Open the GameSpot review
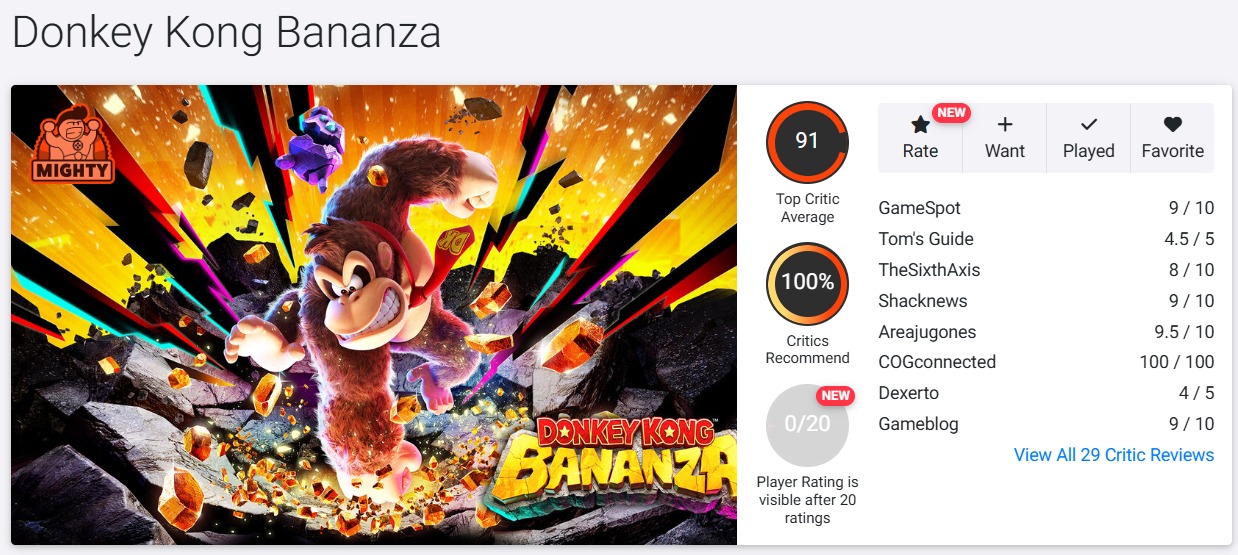Viewport: 1238px width, 555px height. [919, 208]
